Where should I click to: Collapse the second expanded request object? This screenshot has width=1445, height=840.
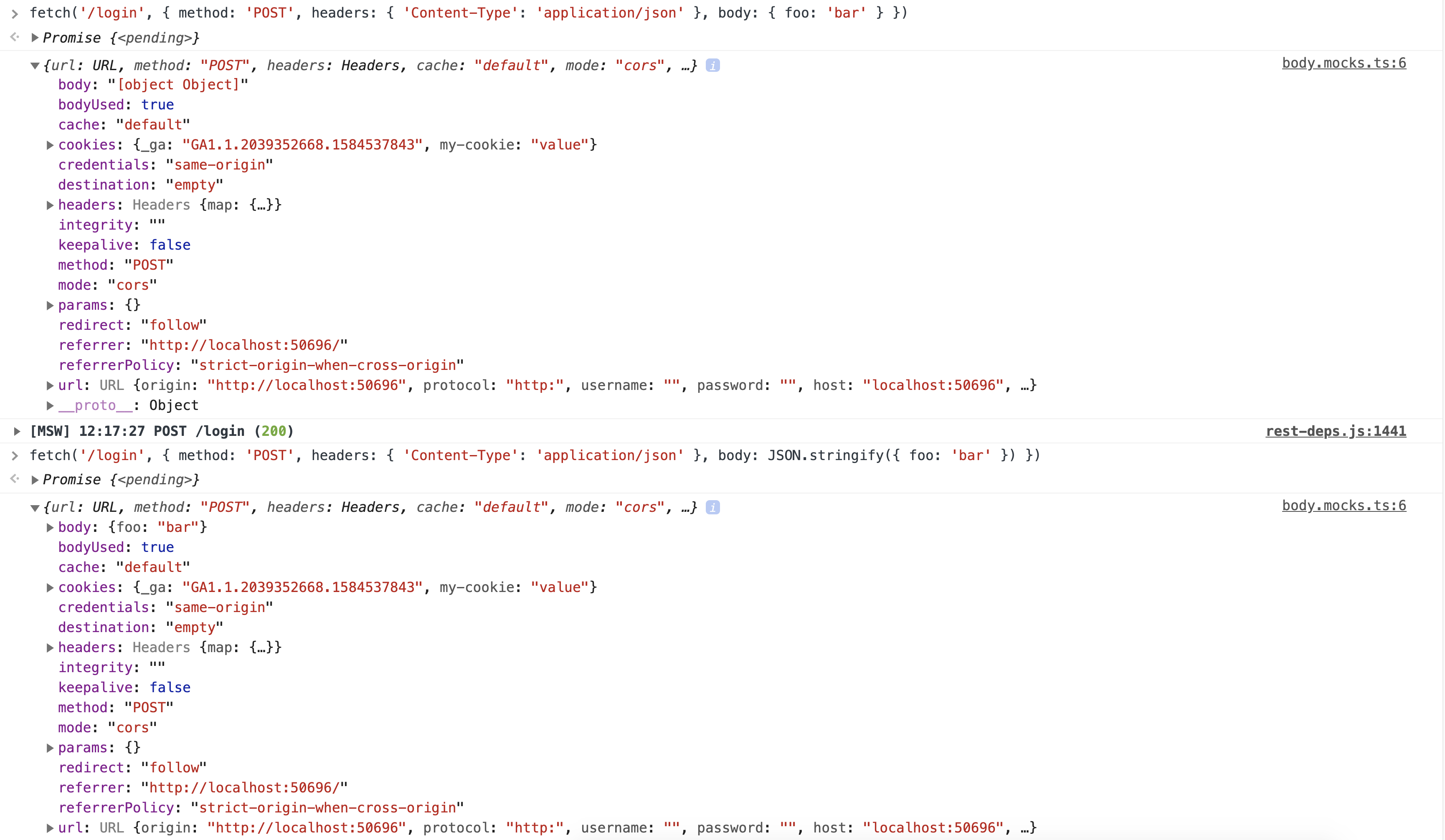click(35, 507)
